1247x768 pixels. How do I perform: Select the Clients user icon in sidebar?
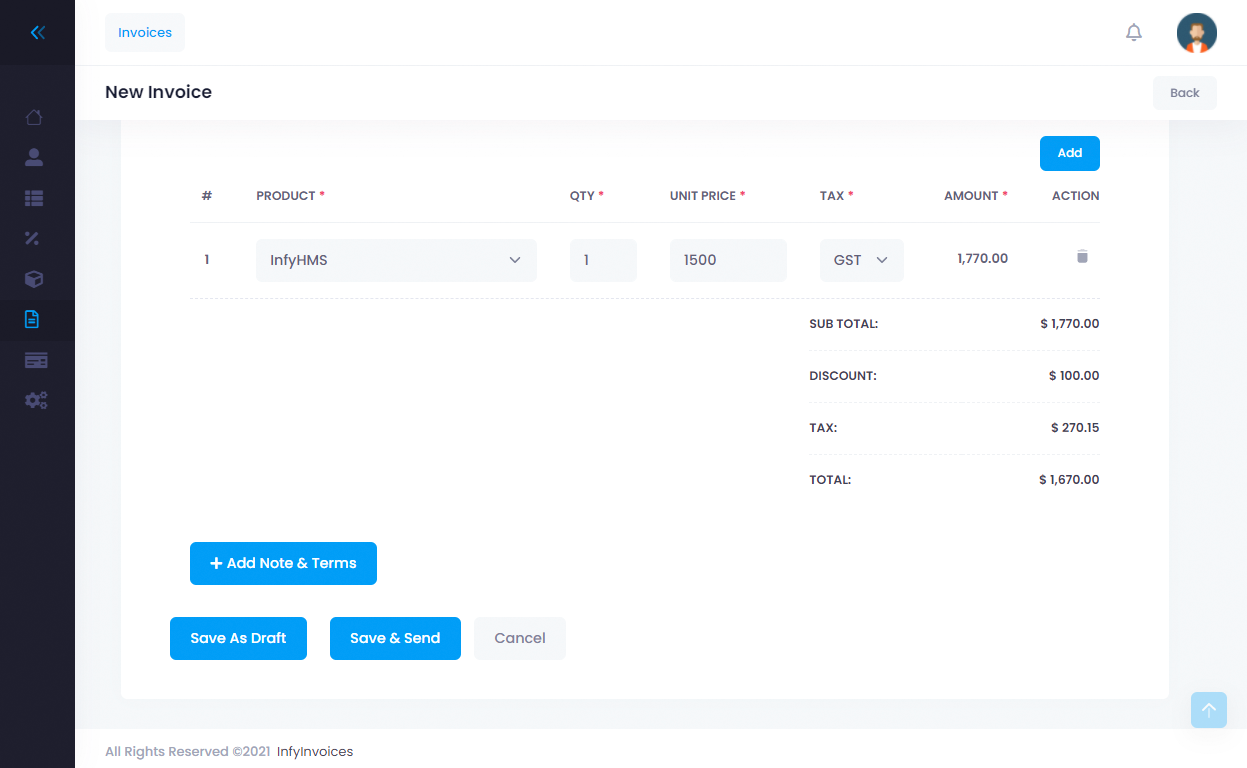pyautogui.click(x=34, y=157)
